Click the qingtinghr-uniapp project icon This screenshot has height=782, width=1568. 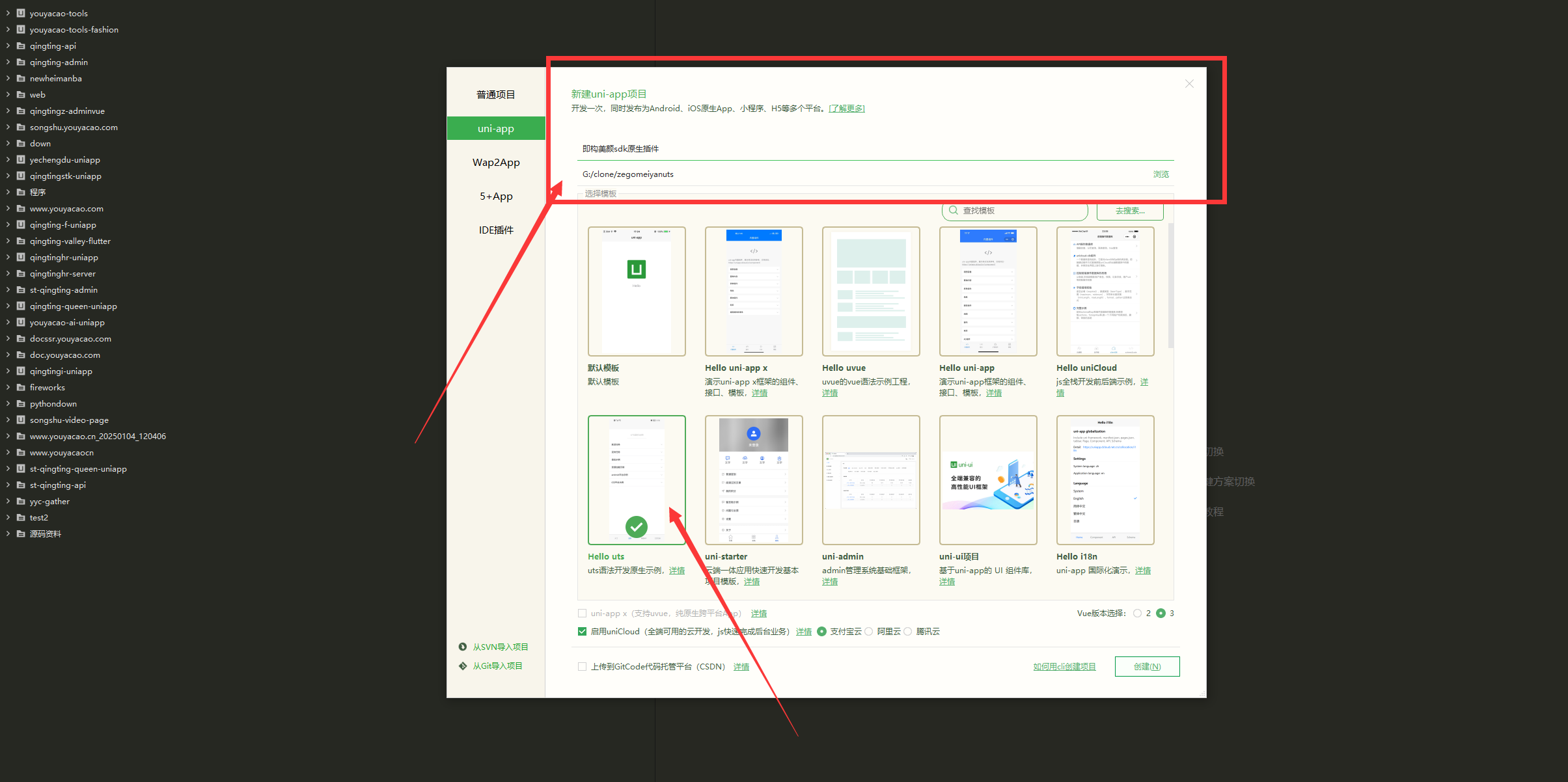pos(21,257)
